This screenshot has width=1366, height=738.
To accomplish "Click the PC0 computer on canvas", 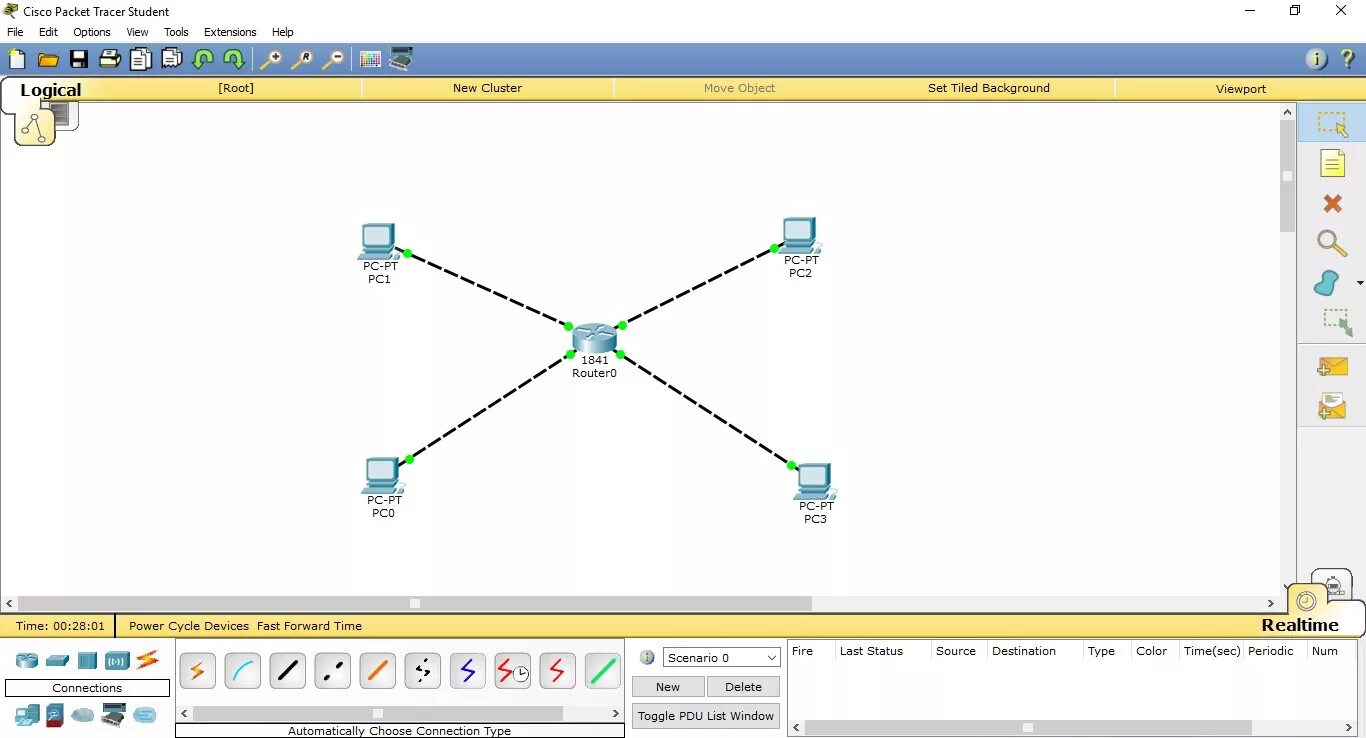I will 382,476.
